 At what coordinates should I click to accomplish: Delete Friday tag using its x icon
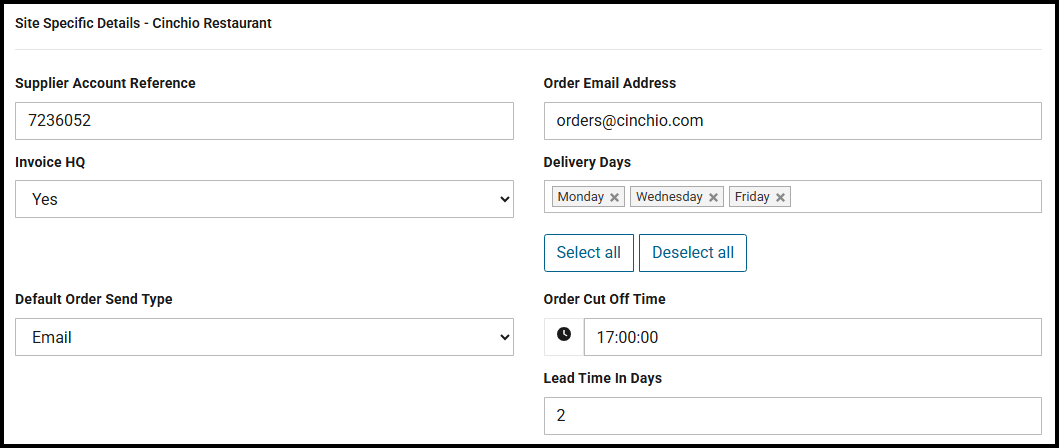pyautogui.click(x=780, y=197)
